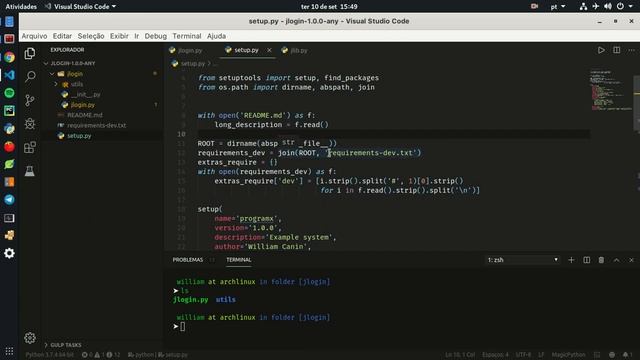640x360 pixels.
Task: Kill the terminal with trash icon
Action: click(601, 260)
